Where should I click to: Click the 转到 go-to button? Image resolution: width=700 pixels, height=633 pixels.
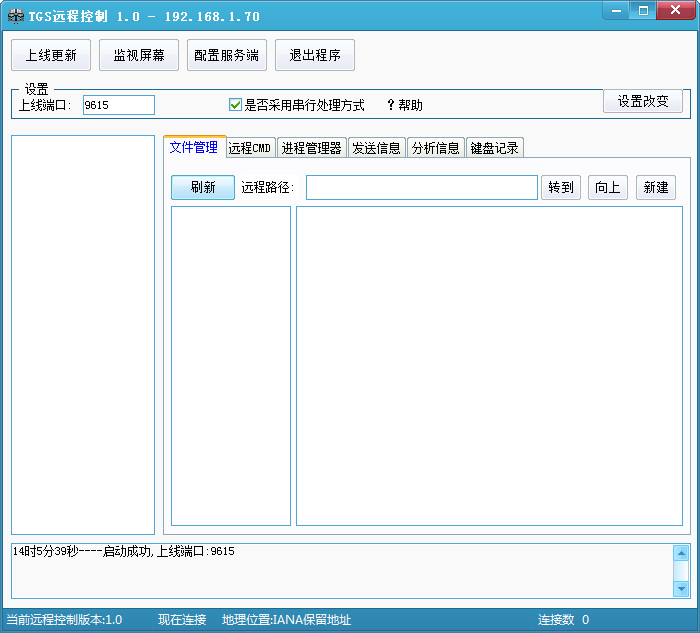point(561,187)
